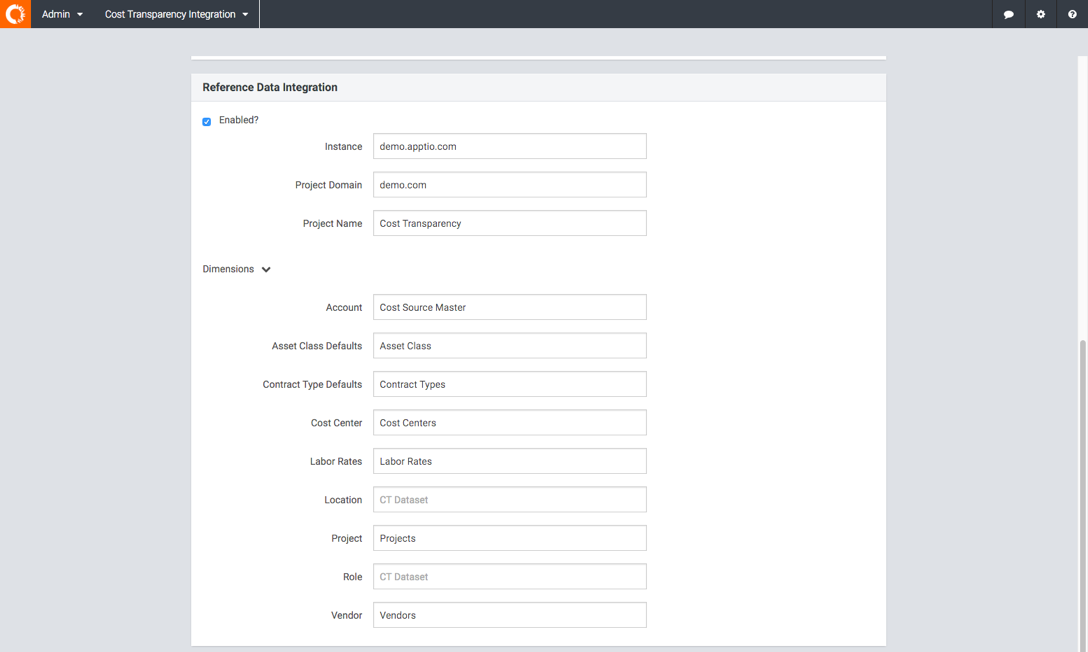This screenshot has height=652, width=1088.
Task: Click the empty Location dataset field
Action: (509, 500)
